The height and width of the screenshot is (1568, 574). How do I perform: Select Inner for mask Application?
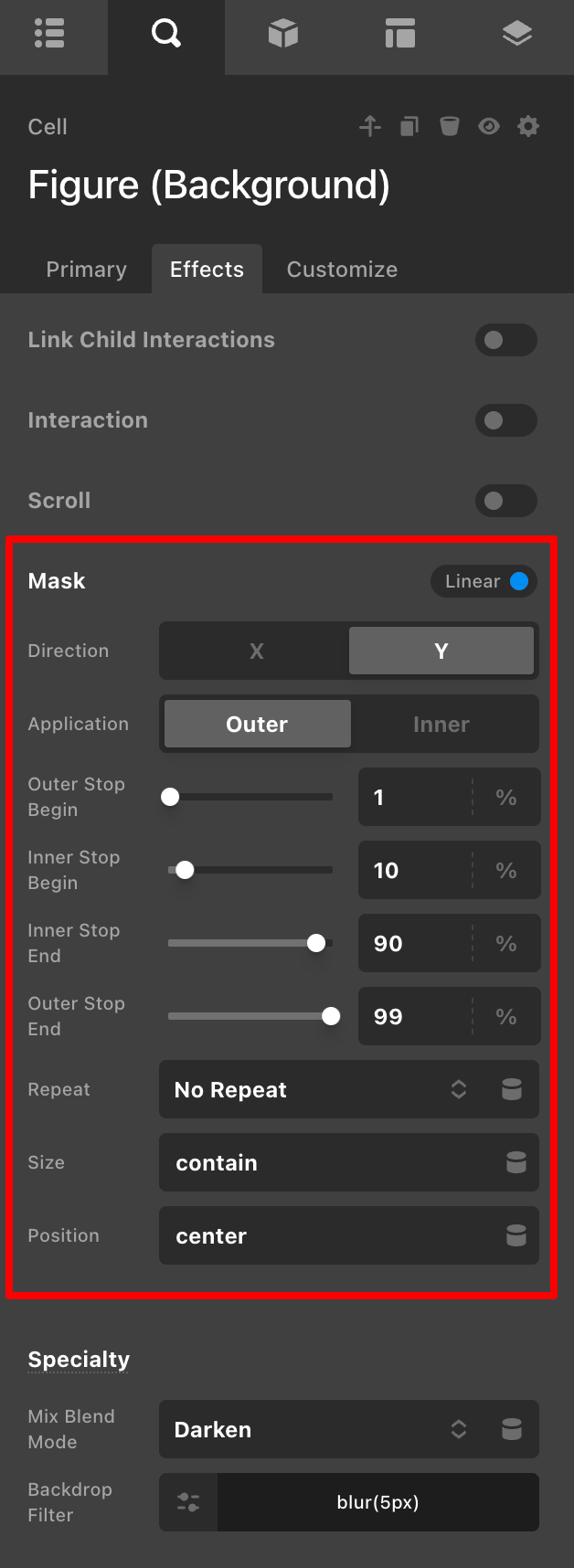click(441, 724)
